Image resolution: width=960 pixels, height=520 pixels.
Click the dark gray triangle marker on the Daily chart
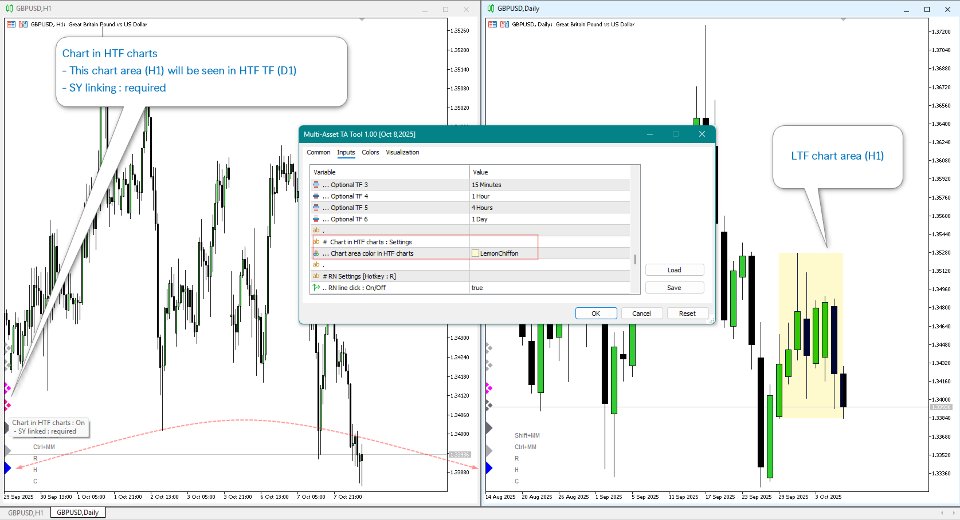point(489,428)
